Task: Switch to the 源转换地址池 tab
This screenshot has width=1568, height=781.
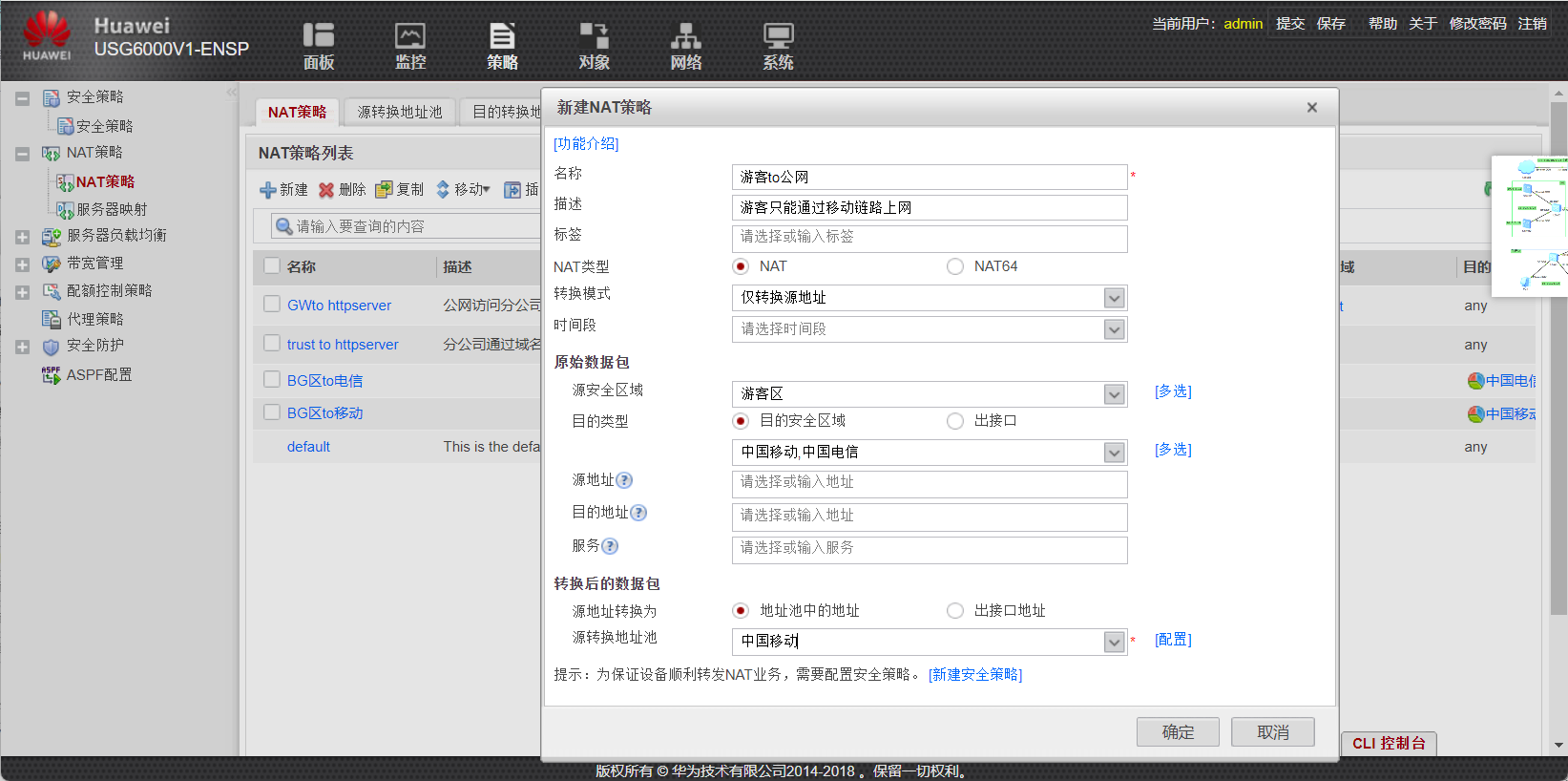Action: click(400, 112)
